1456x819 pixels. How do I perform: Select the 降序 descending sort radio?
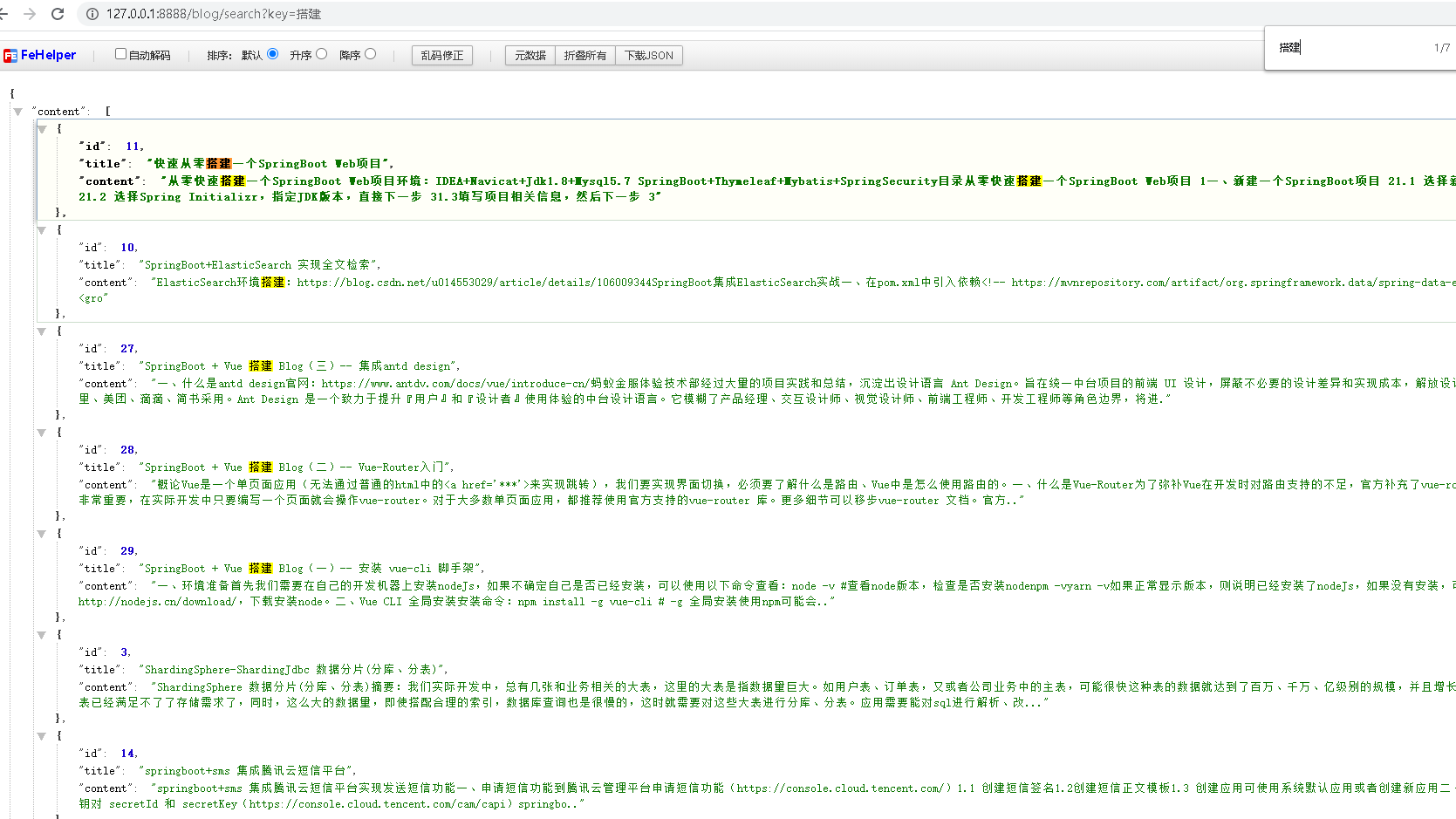click(370, 53)
